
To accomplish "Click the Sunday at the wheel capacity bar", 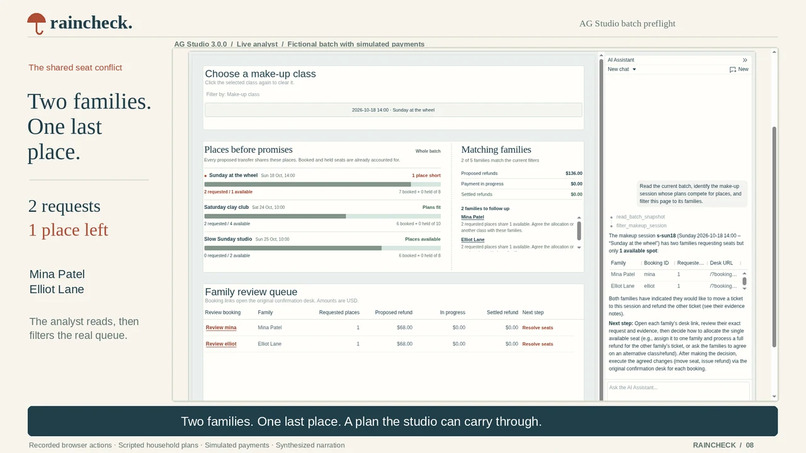I will point(322,184).
